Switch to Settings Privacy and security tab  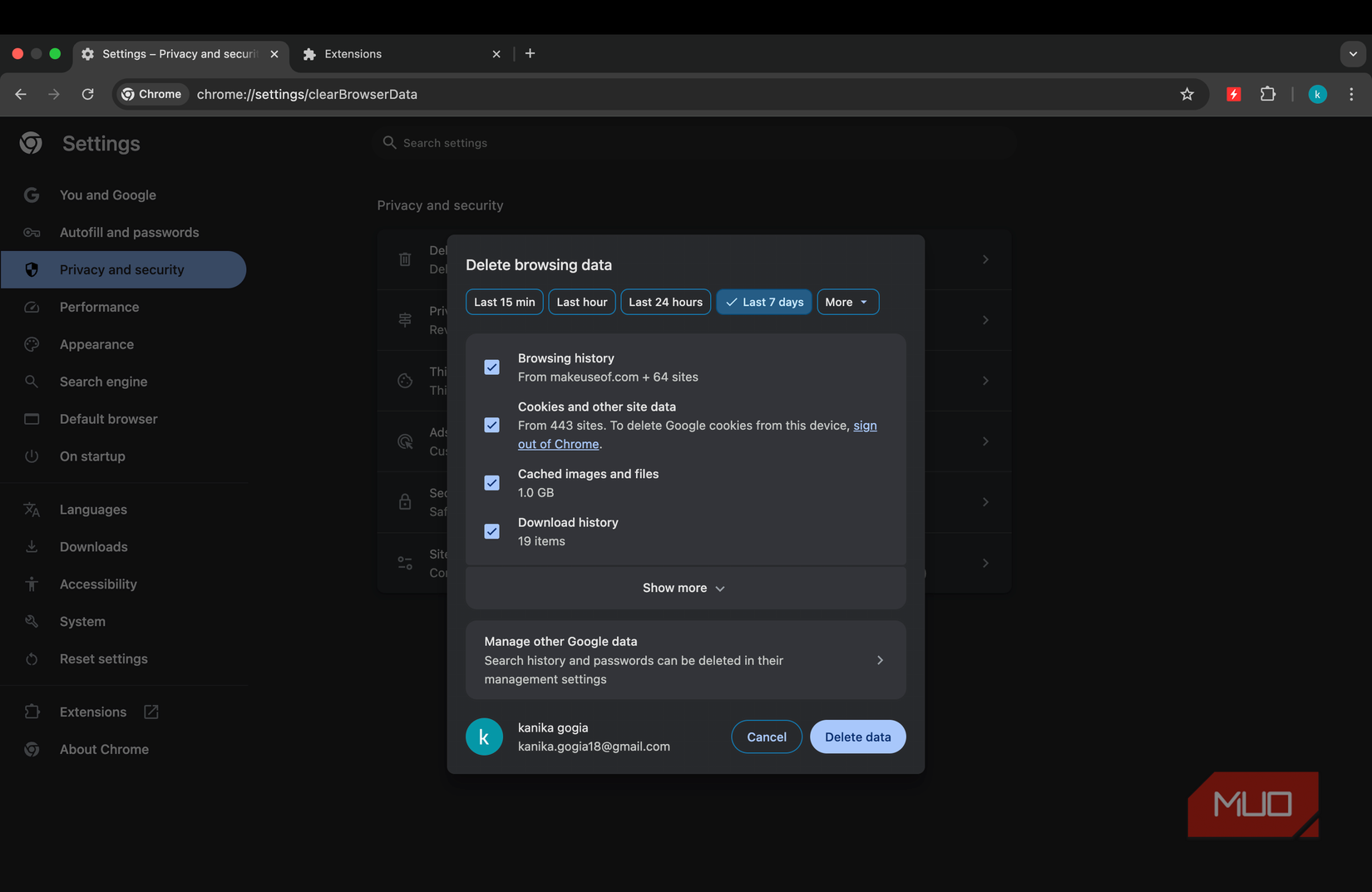(x=181, y=54)
